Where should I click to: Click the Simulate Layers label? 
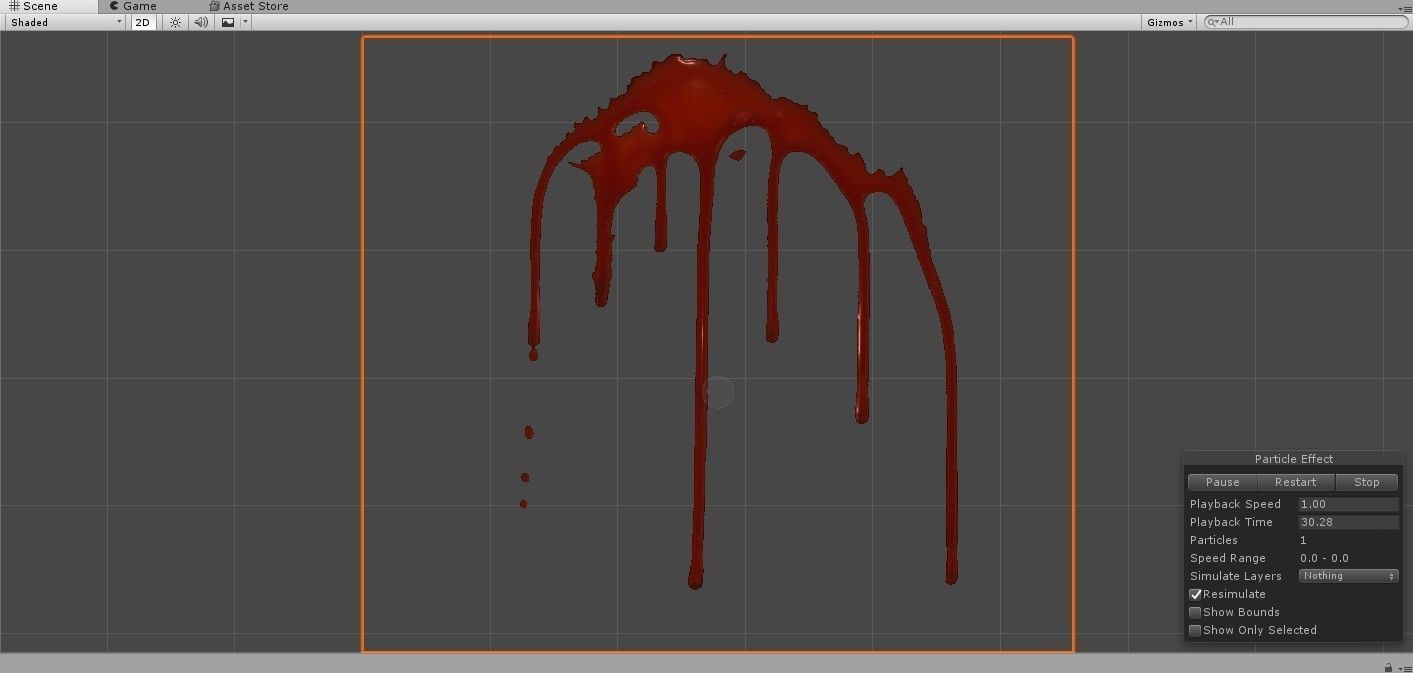(x=1235, y=576)
